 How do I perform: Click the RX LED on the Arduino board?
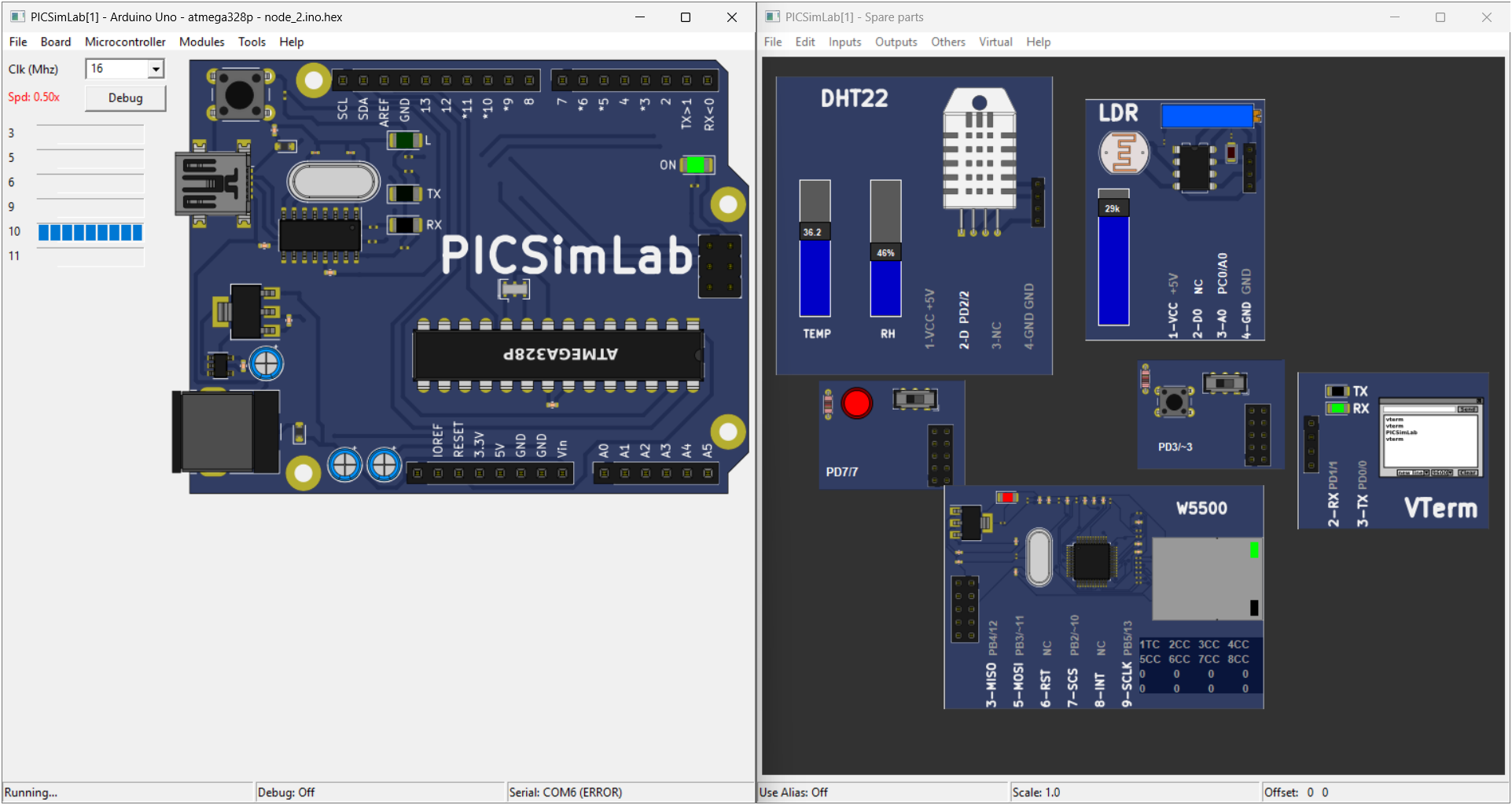tap(405, 225)
